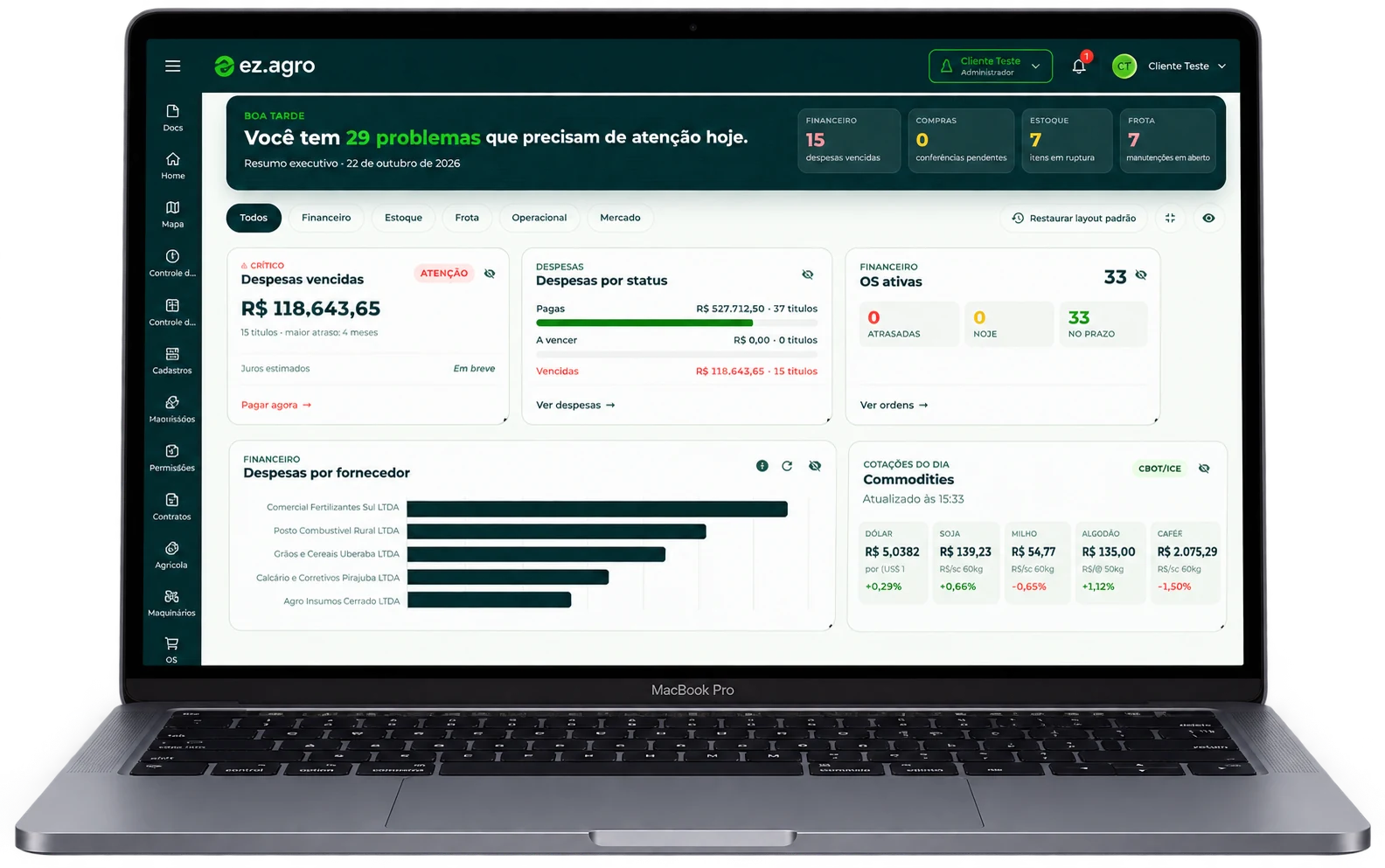Screen dimensions: 1385x868
Task: Click the Ver ordens link
Action: [894, 405]
